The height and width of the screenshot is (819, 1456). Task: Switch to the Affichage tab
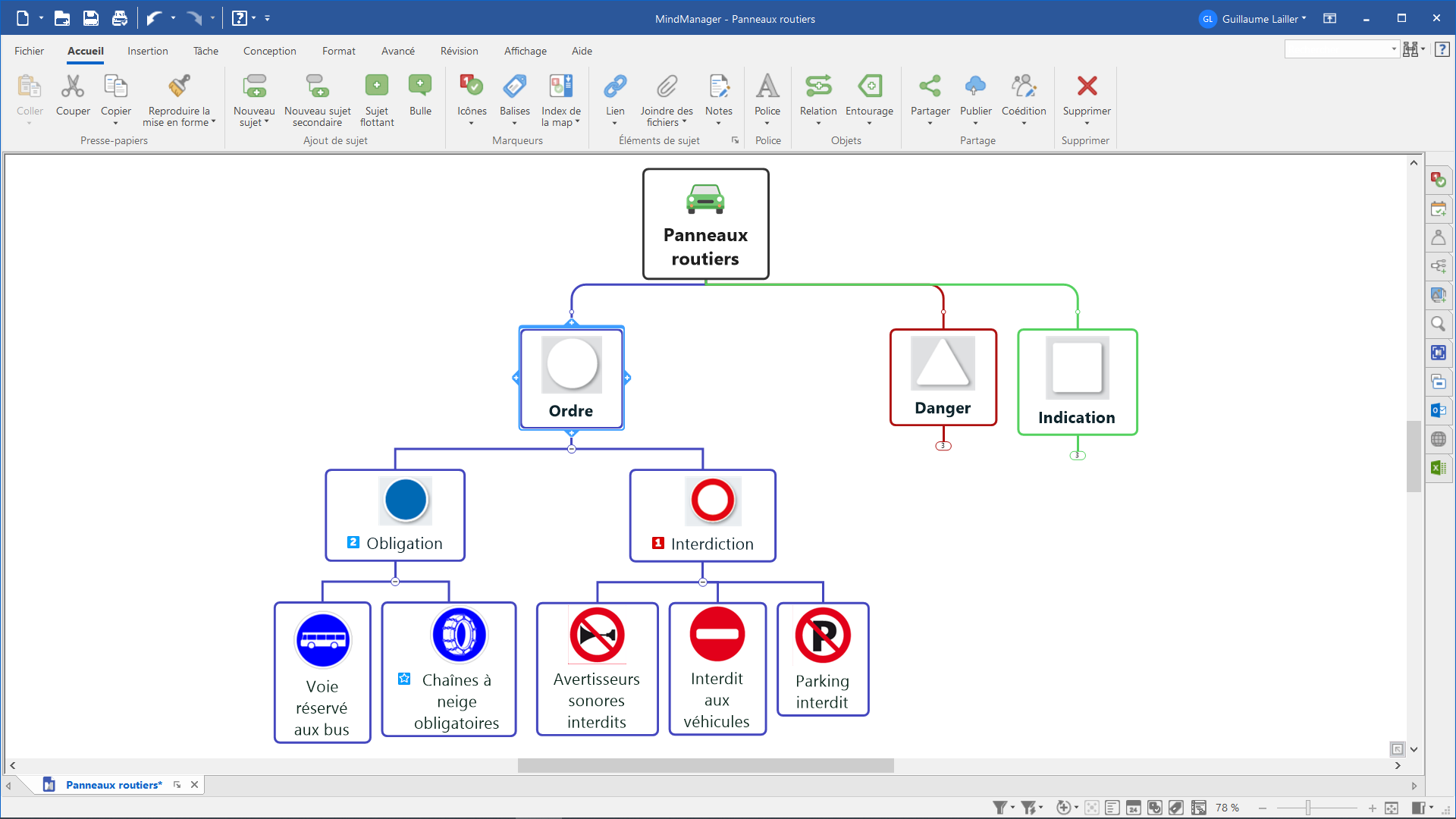pos(525,51)
